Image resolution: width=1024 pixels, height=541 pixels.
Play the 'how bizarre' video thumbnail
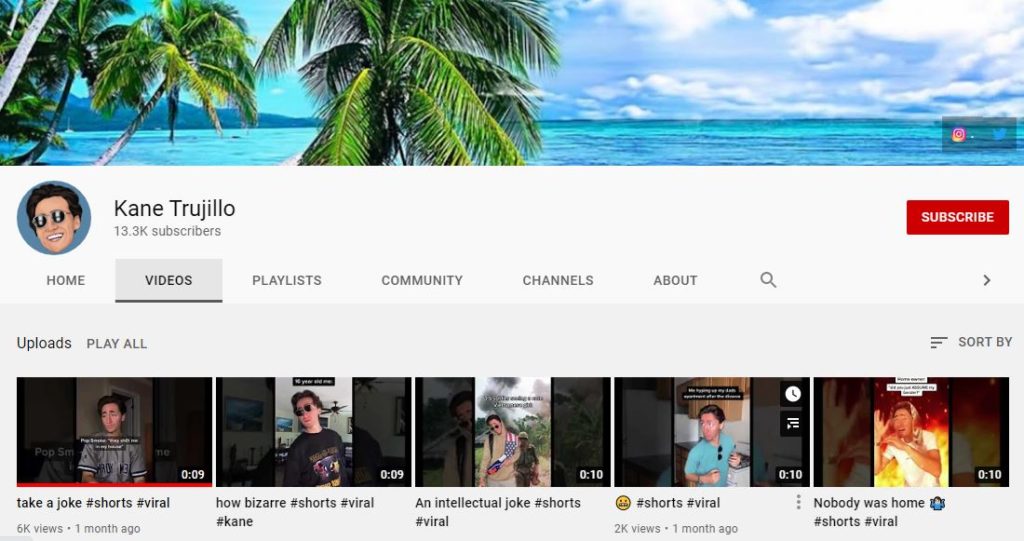point(313,431)
